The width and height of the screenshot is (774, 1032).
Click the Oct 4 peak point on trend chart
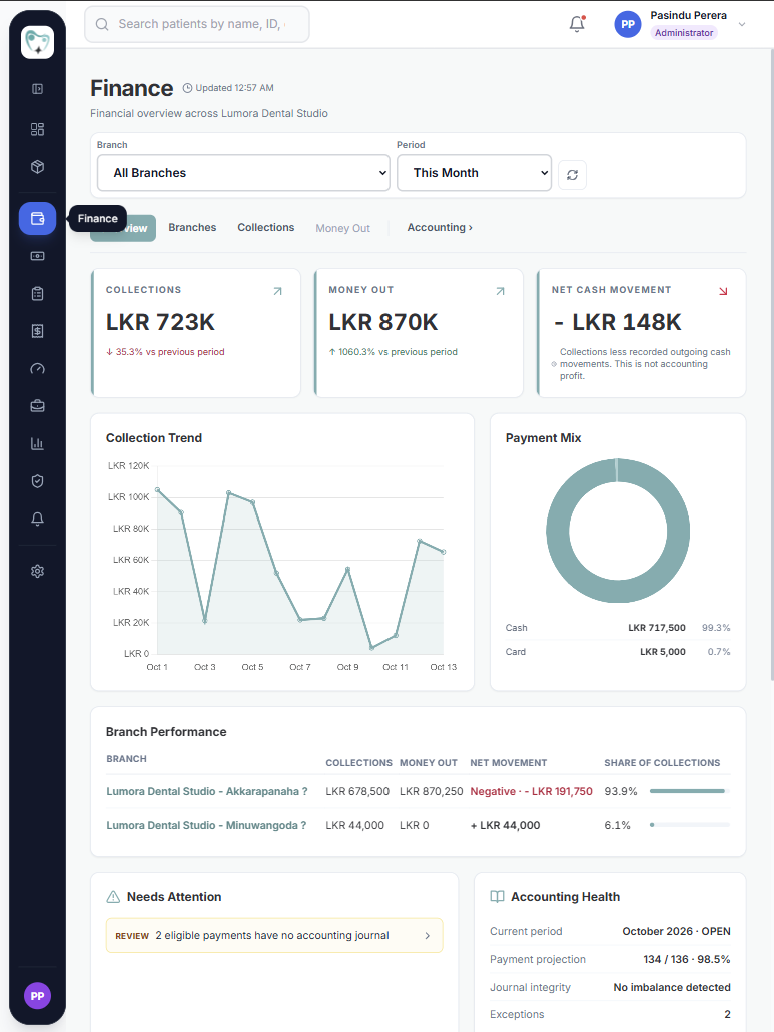[228, 492]
